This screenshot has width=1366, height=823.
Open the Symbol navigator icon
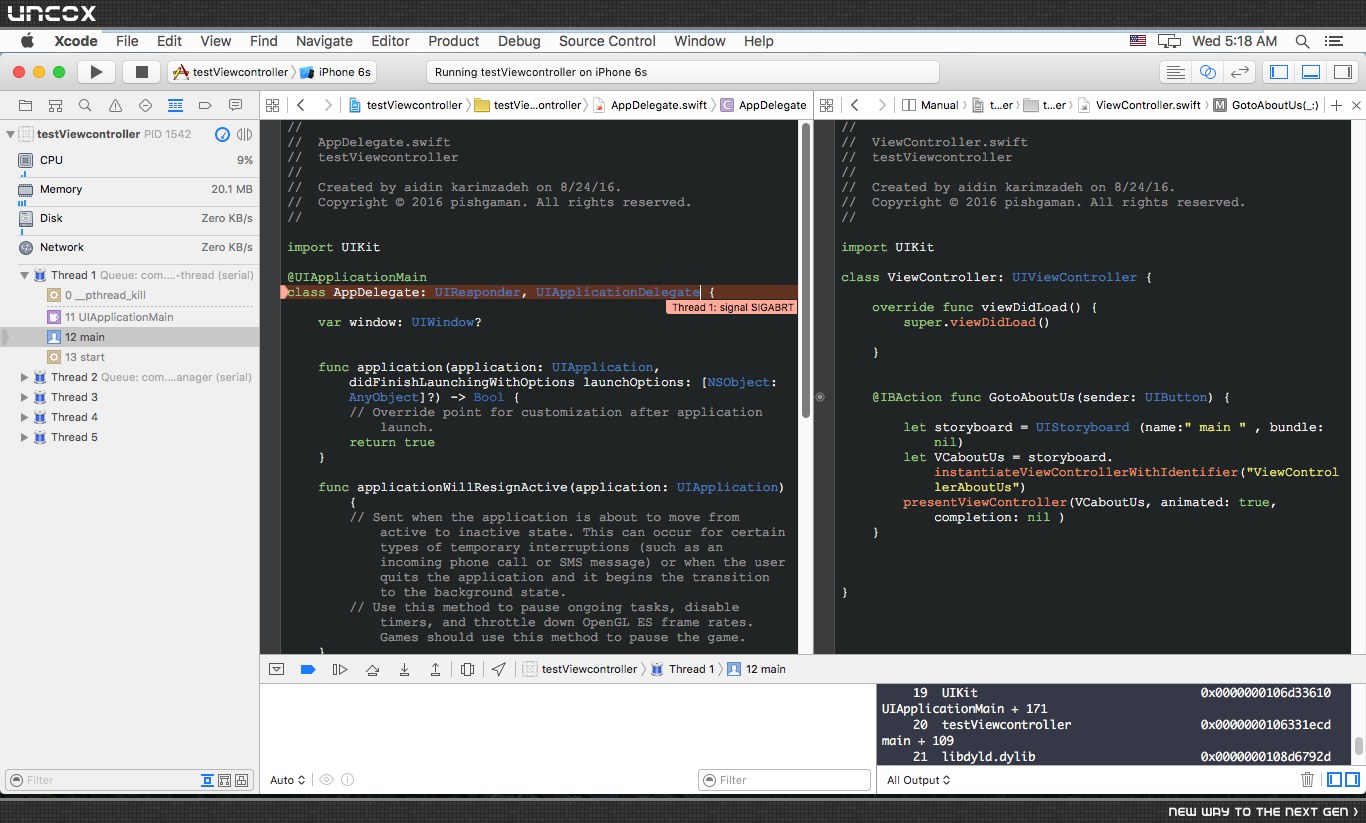pyautogui.click(x=55, y=105)
